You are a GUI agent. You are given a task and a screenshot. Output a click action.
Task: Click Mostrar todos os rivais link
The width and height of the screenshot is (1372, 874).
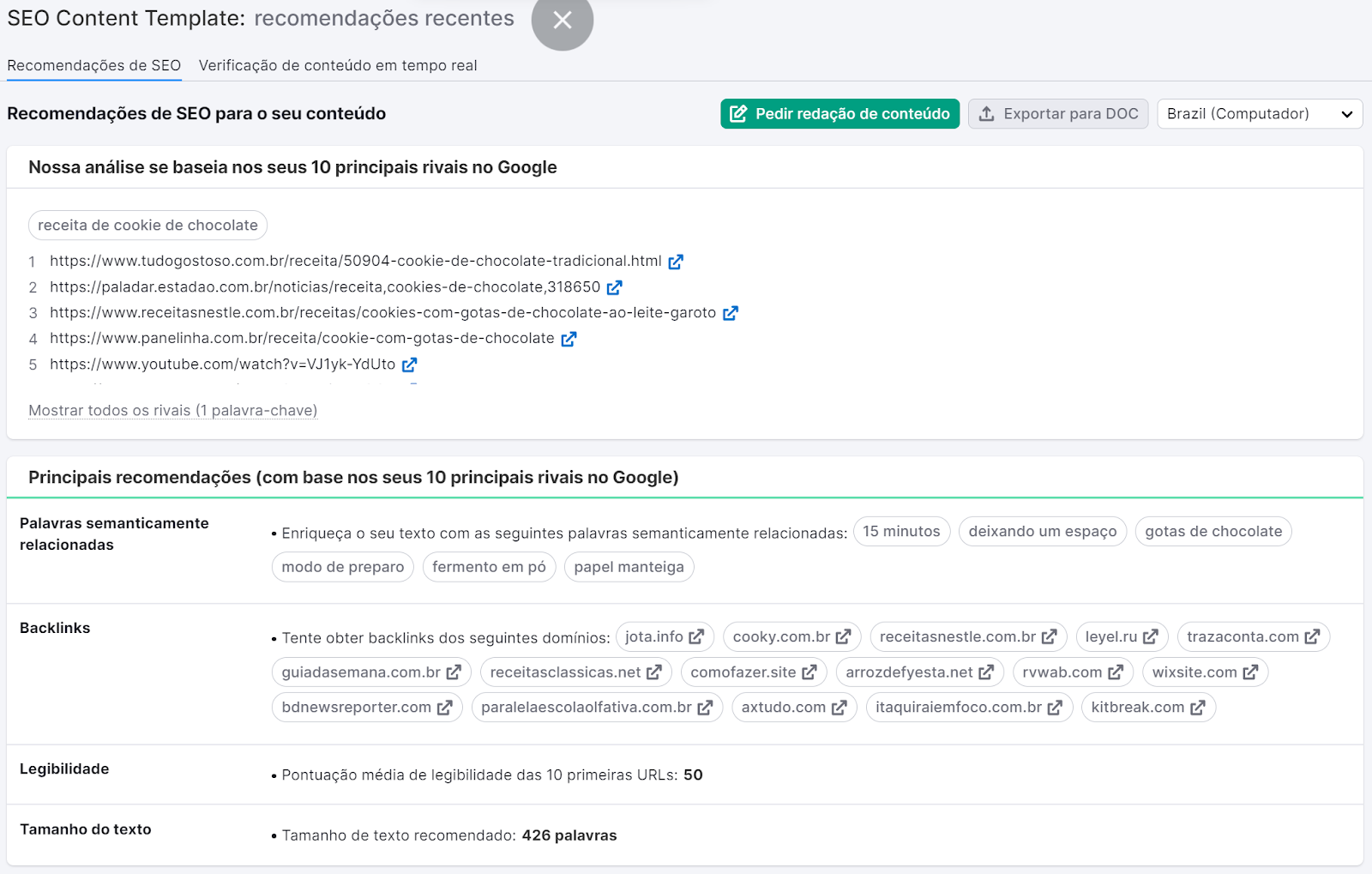(173, 410)
